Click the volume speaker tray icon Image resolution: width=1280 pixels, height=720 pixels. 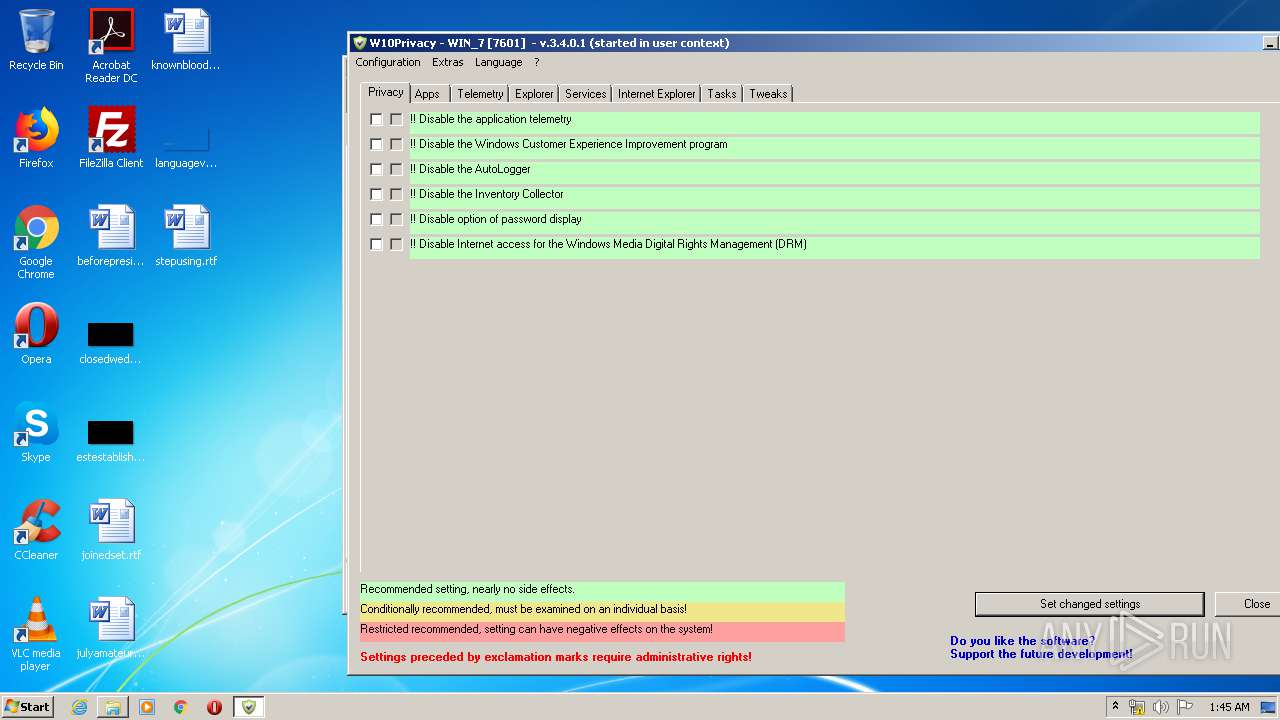click(x=1161, y=707)
